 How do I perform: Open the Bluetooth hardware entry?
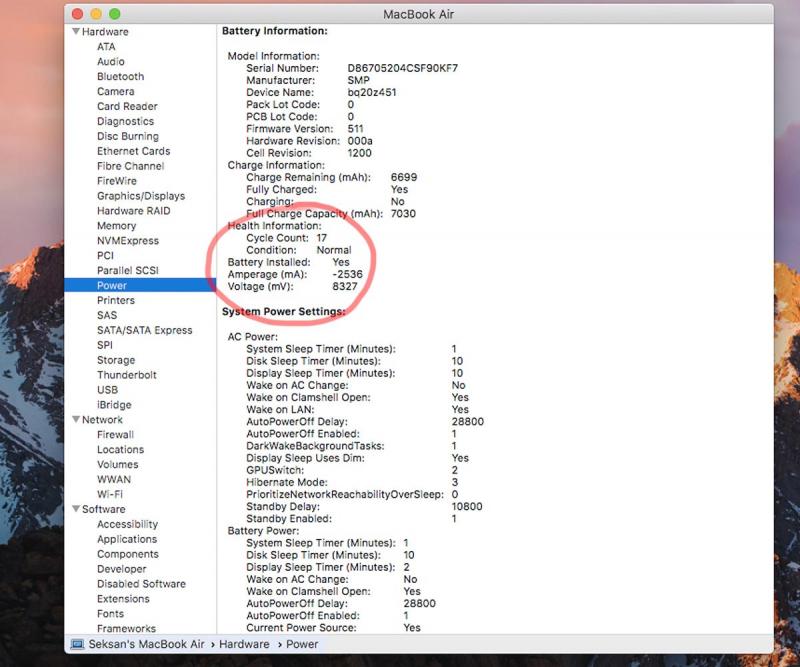(120, 77)
